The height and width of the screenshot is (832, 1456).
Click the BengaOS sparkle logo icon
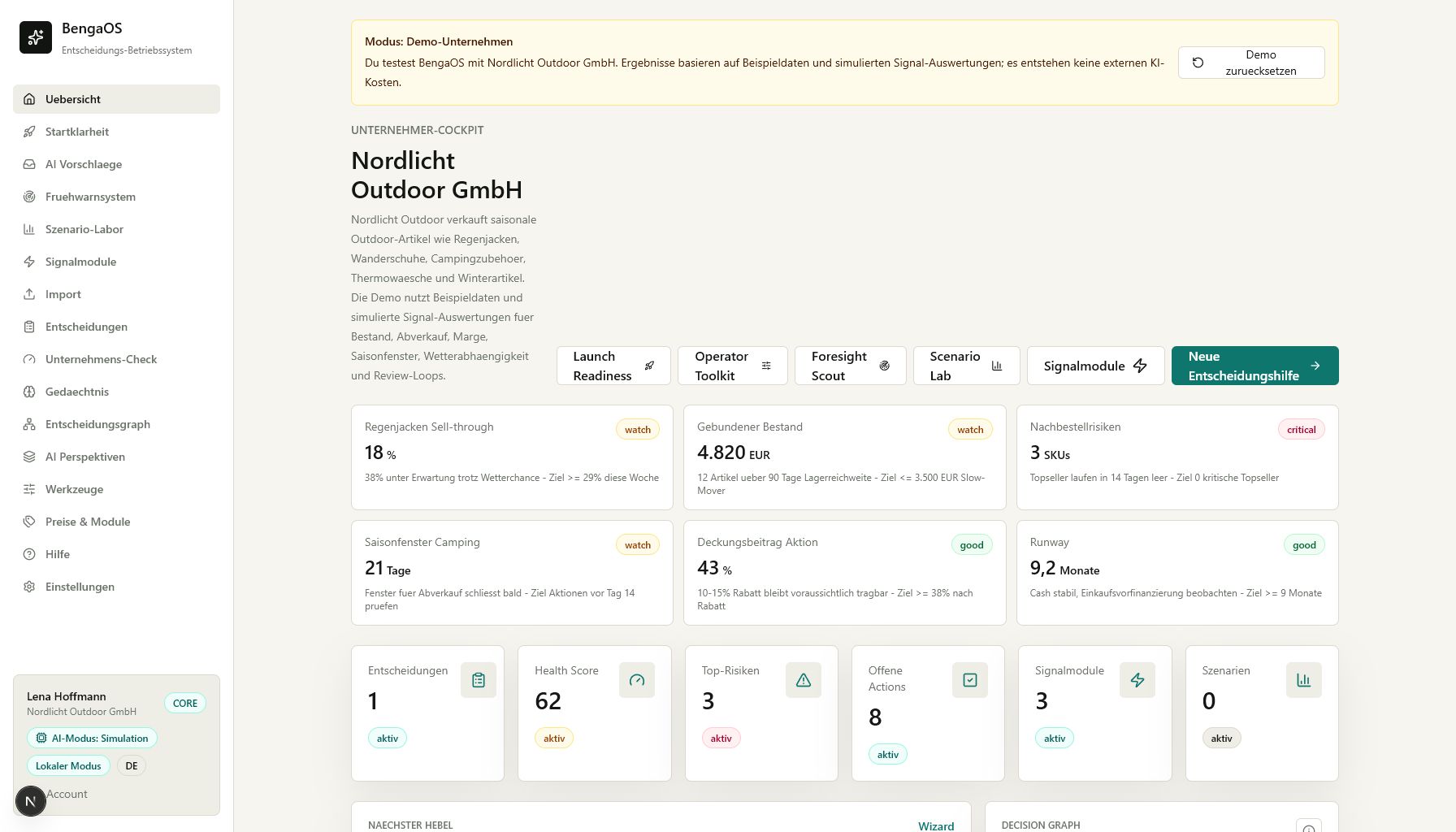[36, 37]
